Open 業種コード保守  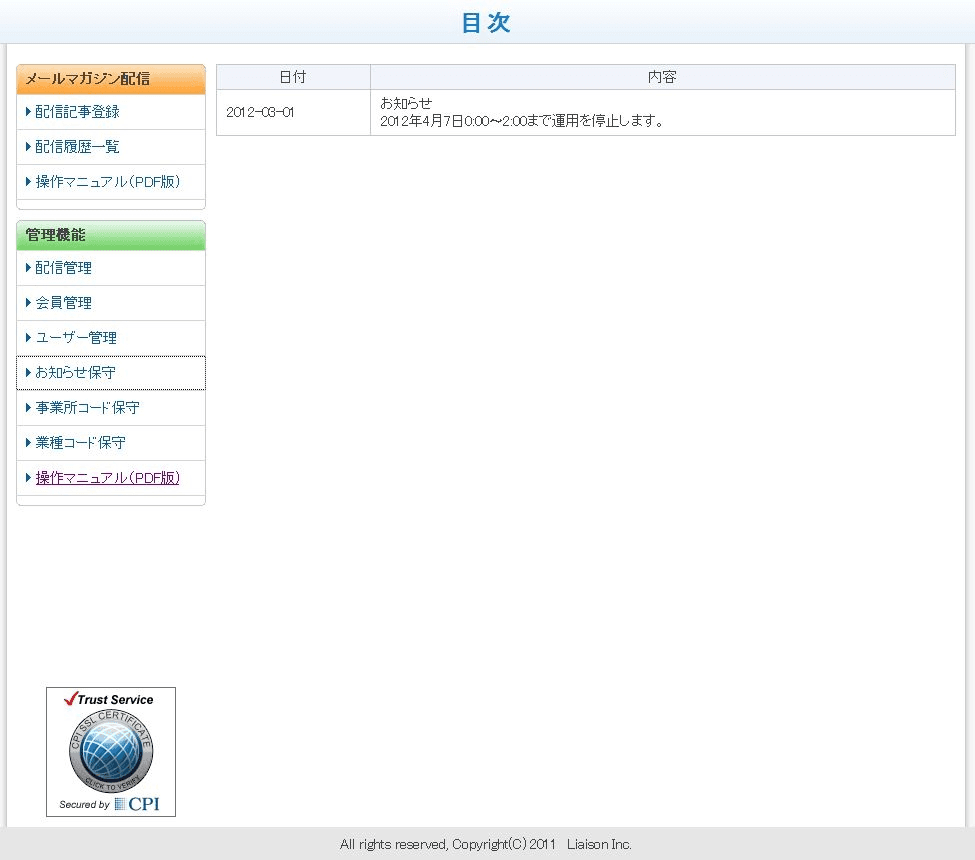point(80,443)
